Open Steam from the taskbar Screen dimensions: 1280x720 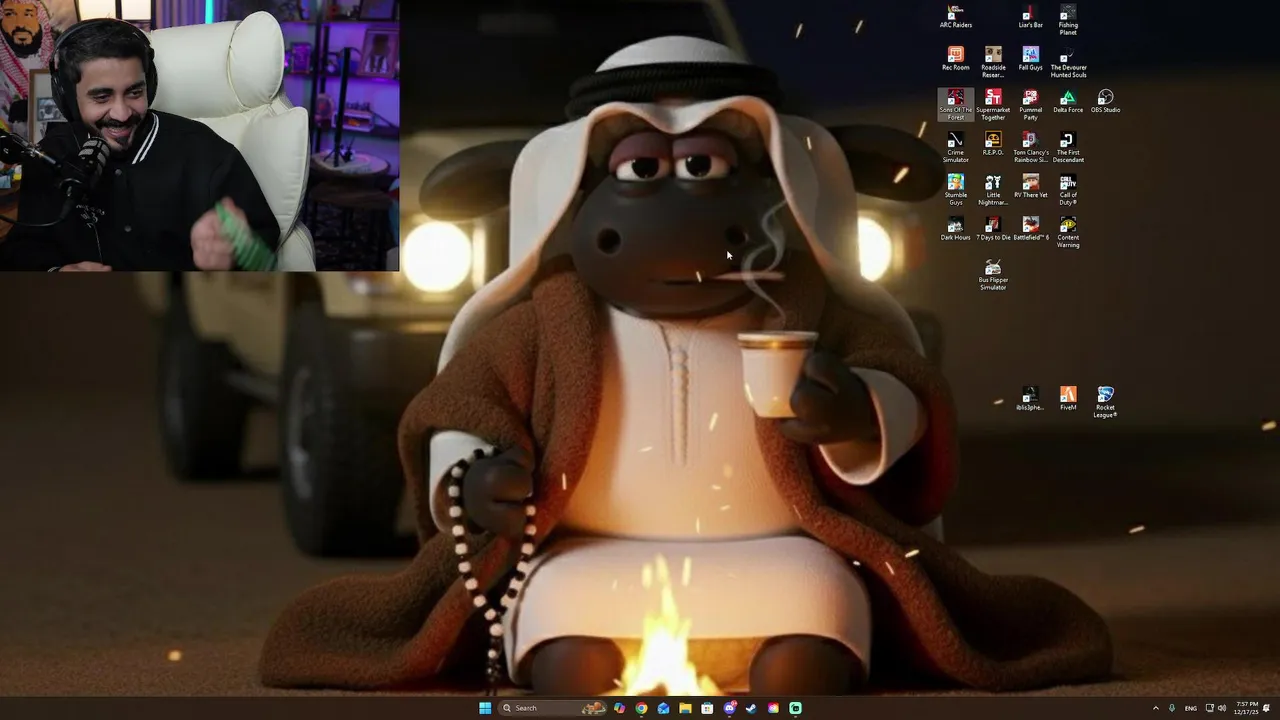pos(751,708)
